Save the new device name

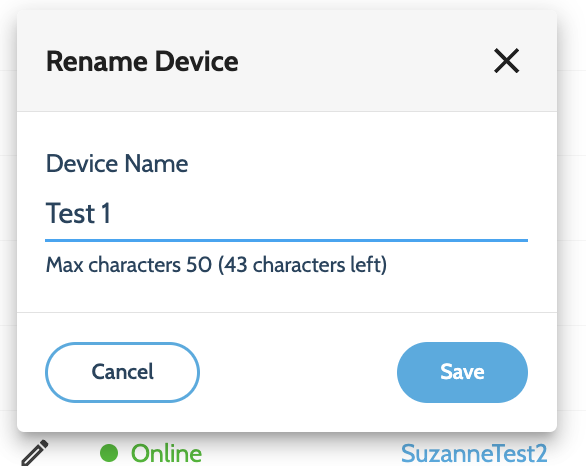click(x=462, y=372)
